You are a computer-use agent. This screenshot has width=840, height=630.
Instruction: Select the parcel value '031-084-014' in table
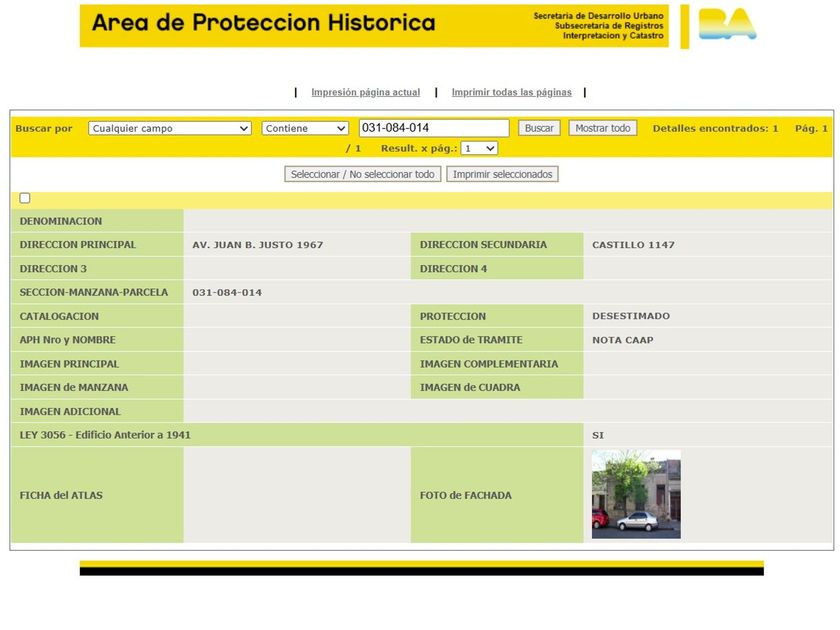[x=227, y=292]
